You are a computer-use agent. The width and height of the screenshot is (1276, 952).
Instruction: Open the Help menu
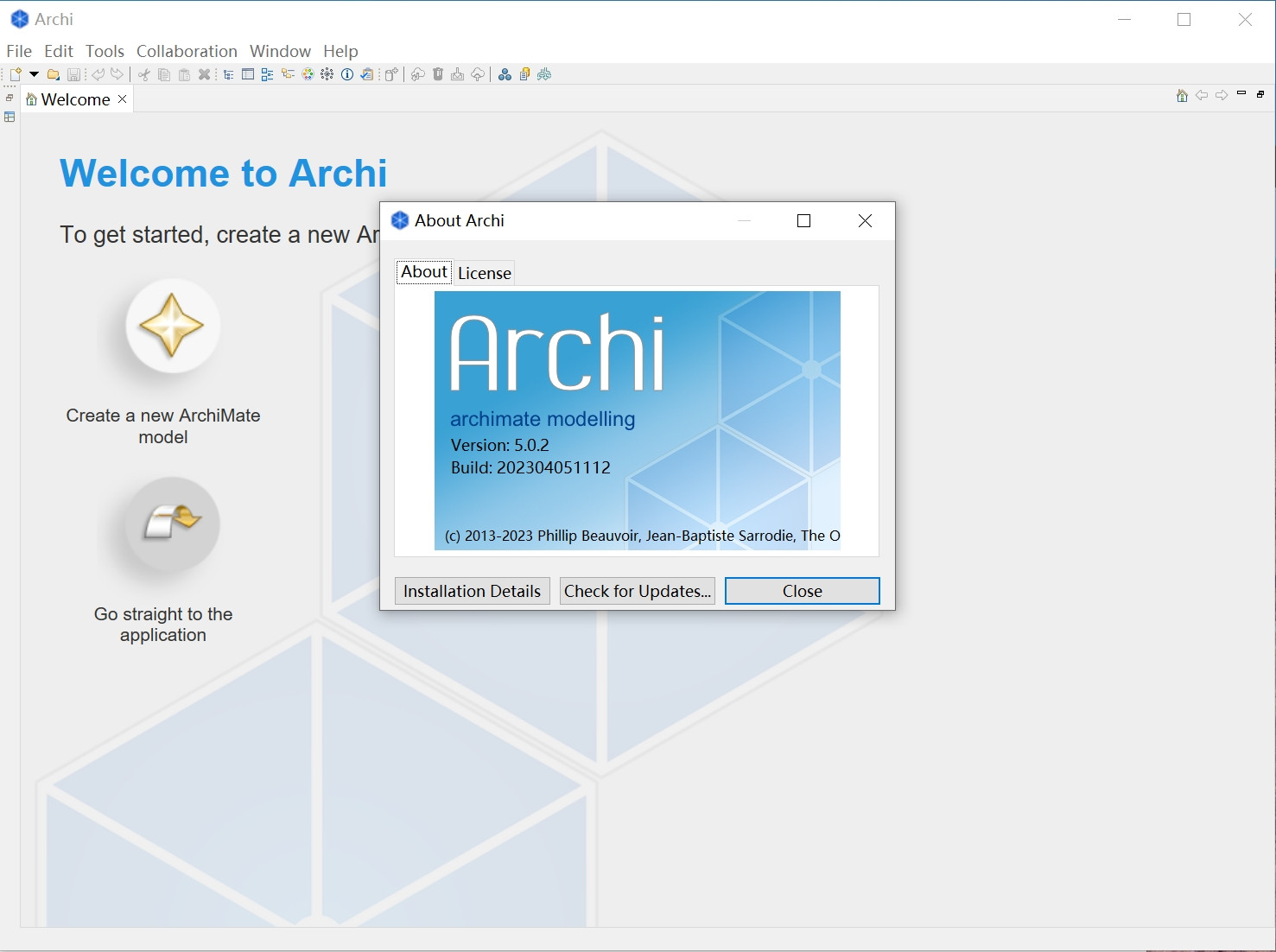(340, 51)
